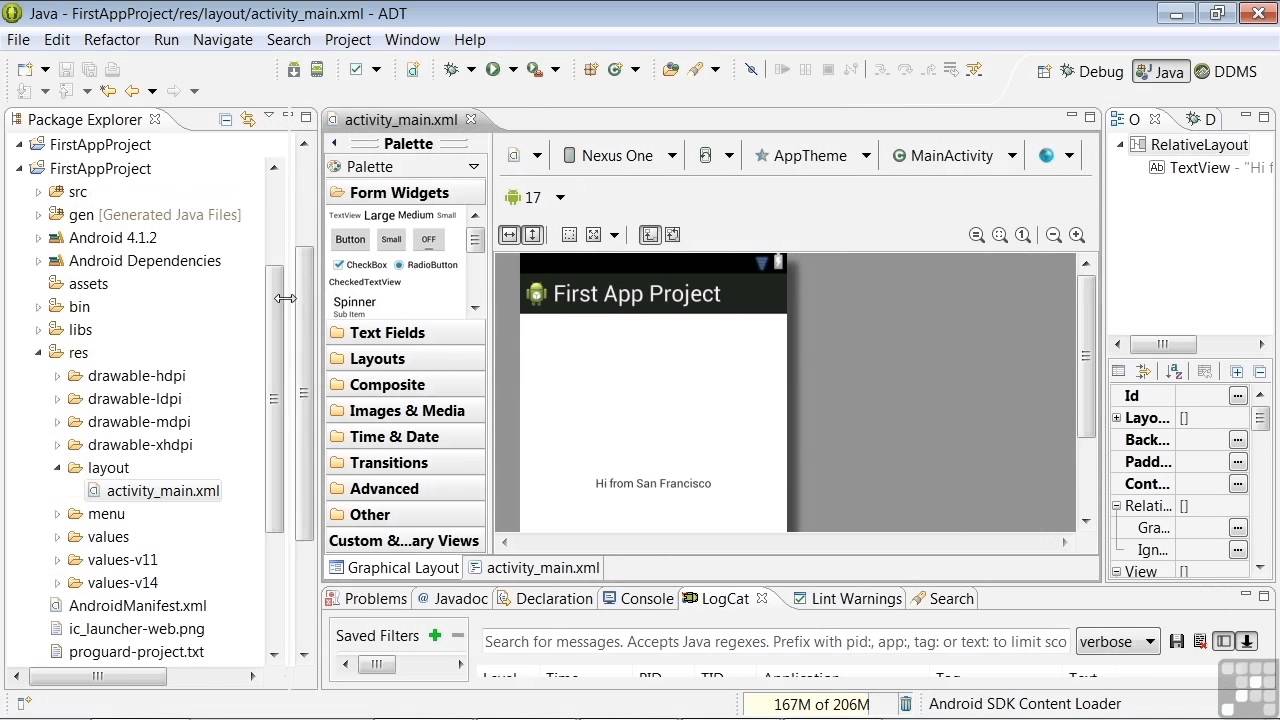This screenshot has height=720, width=1280.
Task: Open the Android SDK Manager icon
Action: click(293, 69)
